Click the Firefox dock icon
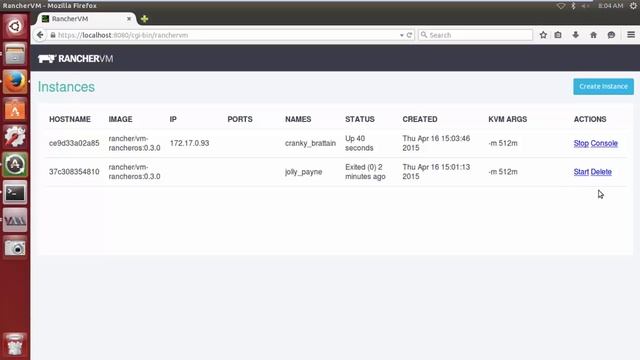 tap(15, 82)
